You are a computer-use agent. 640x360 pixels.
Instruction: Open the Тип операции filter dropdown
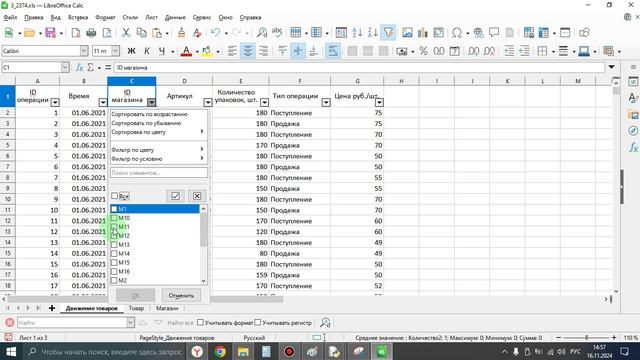click(x=326, y=102)
